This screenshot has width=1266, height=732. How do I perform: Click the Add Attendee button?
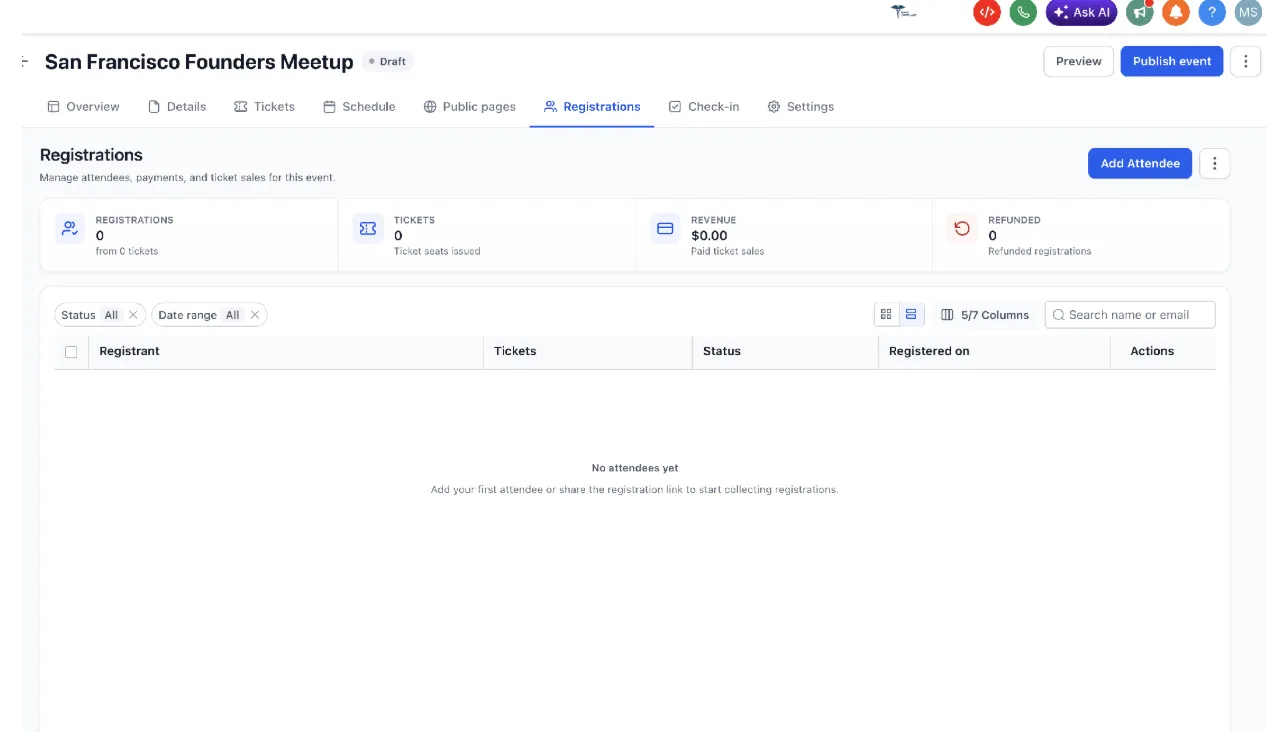[x=1140, y=163]
